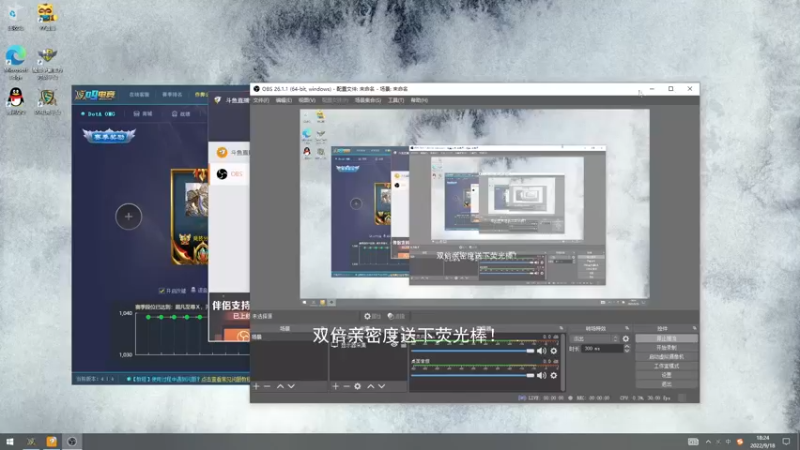Screen dimensions: 800x450
Task: Increase transition duration with up arrow
Action: (627, 346)
